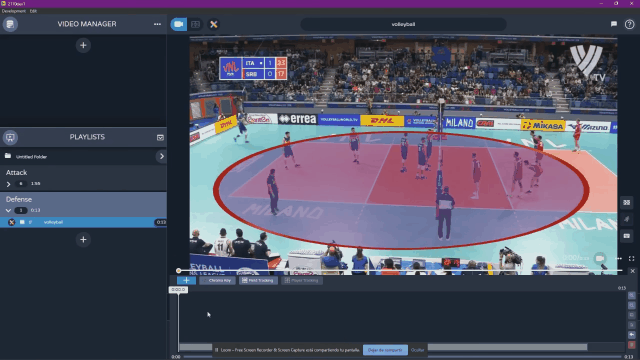
Task: Click the fullscreen icon on the video
Action: 631,258
